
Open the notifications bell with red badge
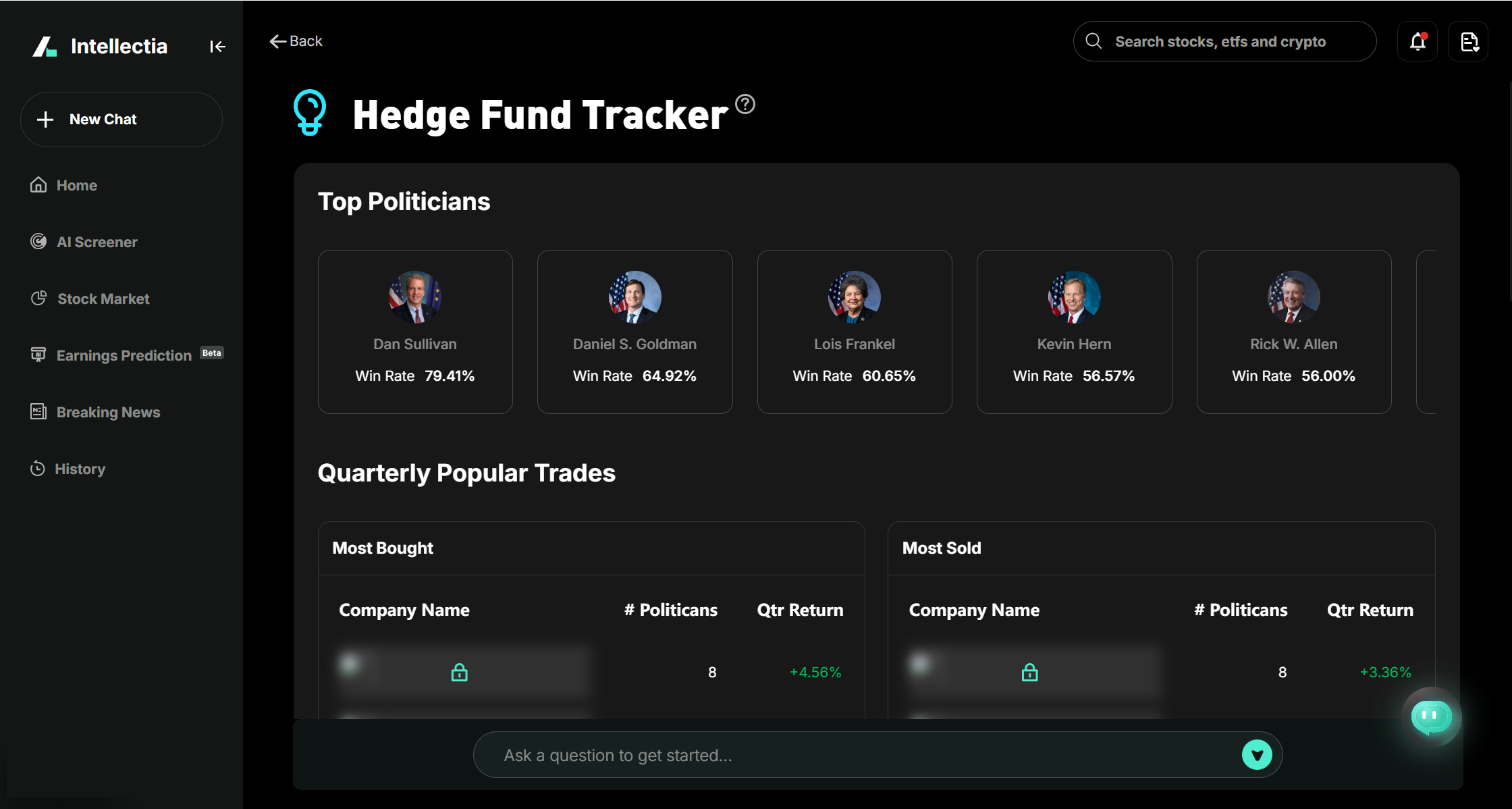coord(1417,41)
